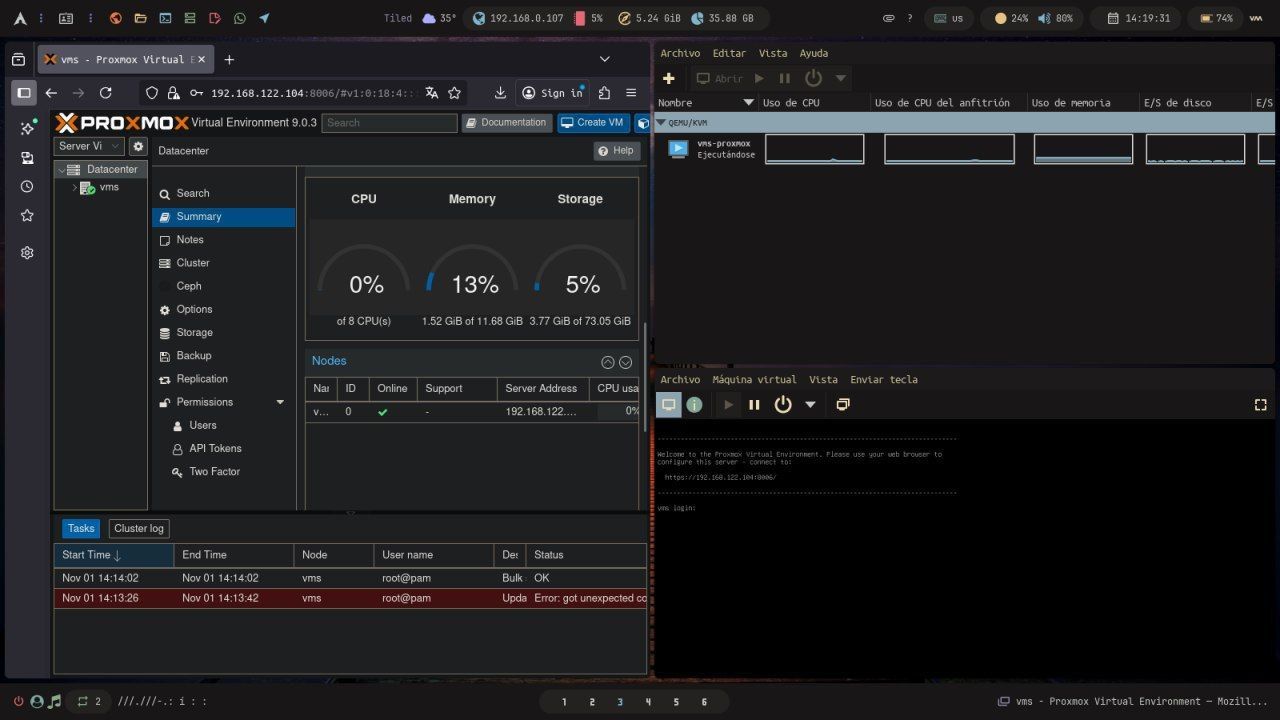This screenshot has width=1280, height=720.
Task: Reload the Proxmox page in browser
Action: point(107,93)
